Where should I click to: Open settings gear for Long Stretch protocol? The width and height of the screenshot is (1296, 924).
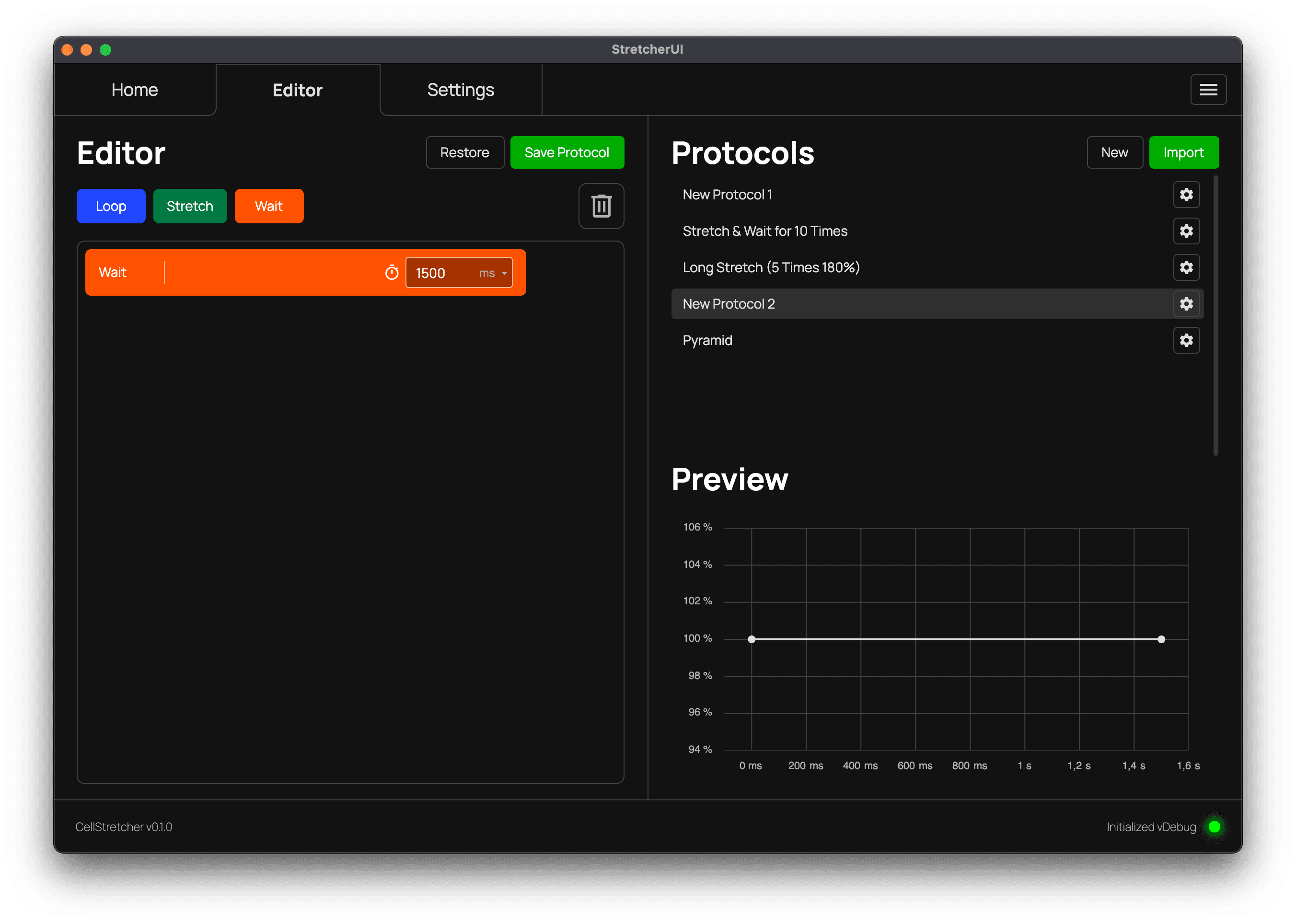coord(1186,267)
